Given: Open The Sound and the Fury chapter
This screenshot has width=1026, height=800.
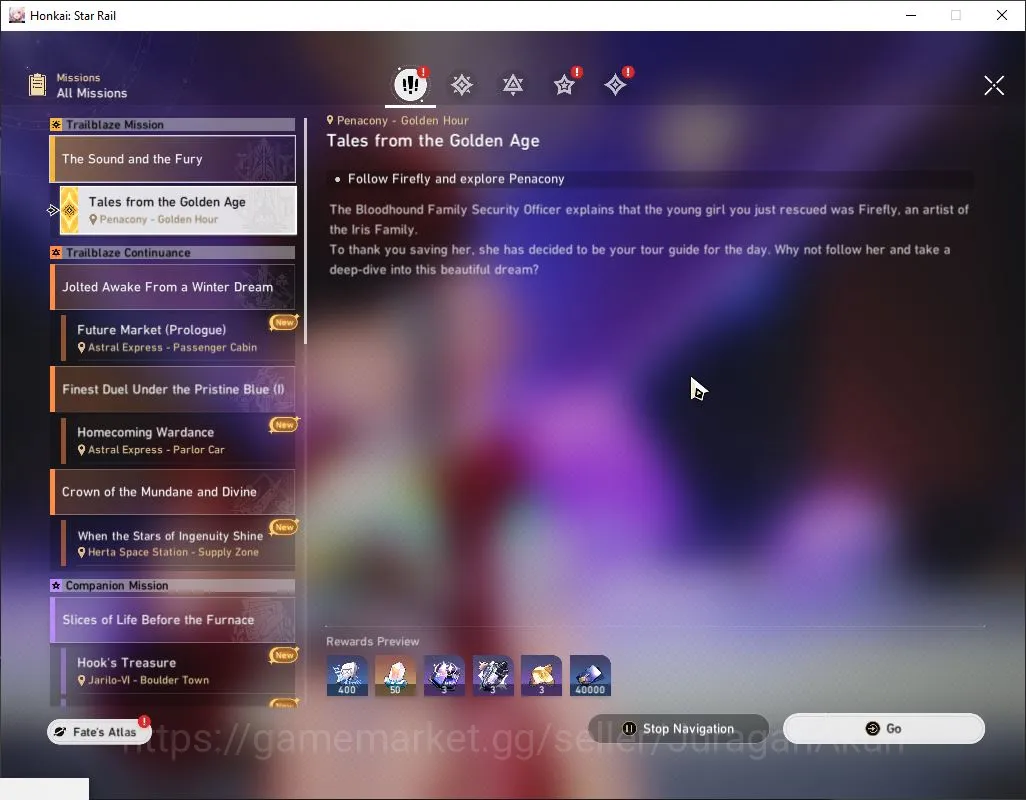Looking at the screenshot, I should [x=173, y=159].
